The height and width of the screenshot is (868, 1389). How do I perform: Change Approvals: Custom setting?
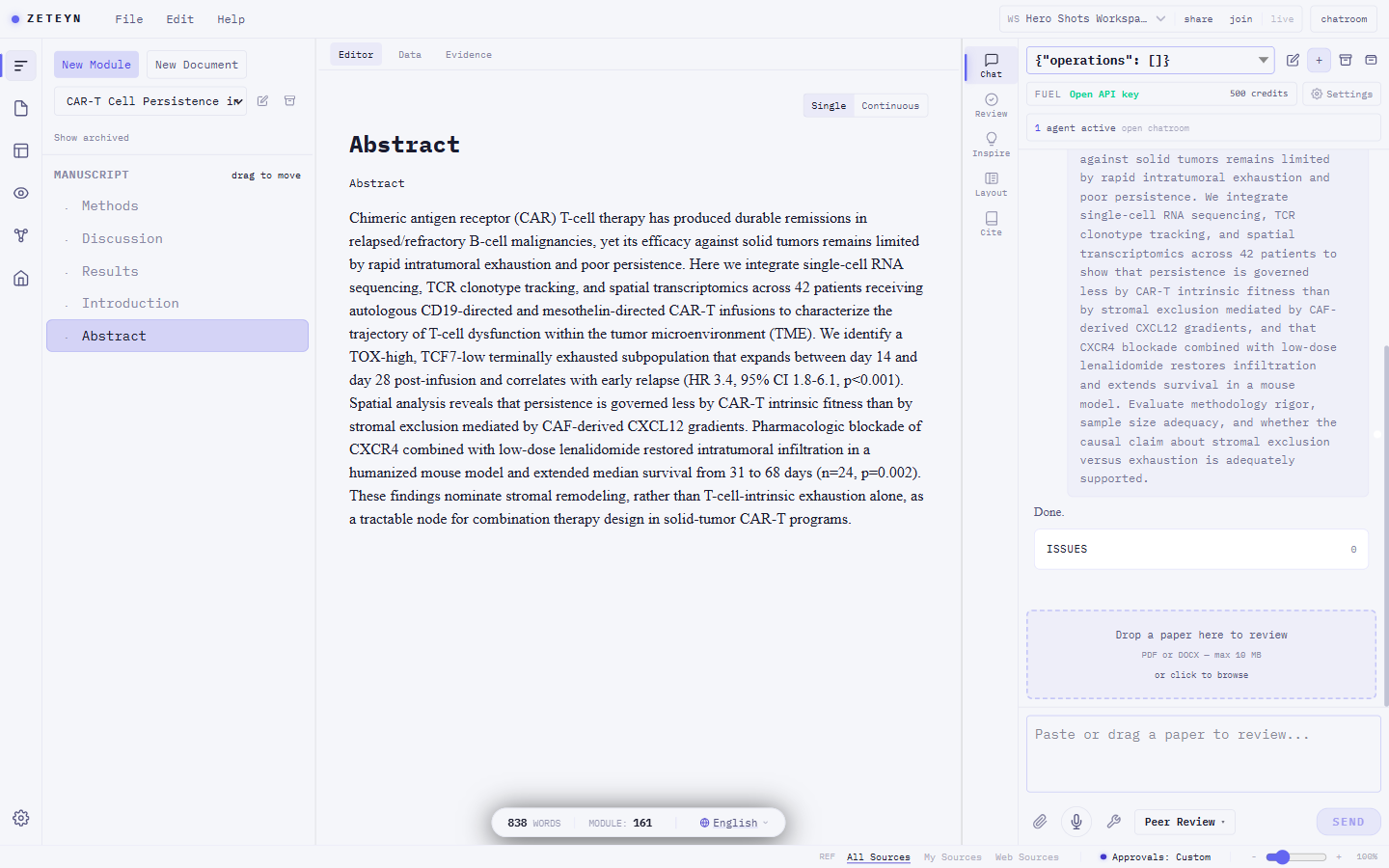click(1156, 857)
